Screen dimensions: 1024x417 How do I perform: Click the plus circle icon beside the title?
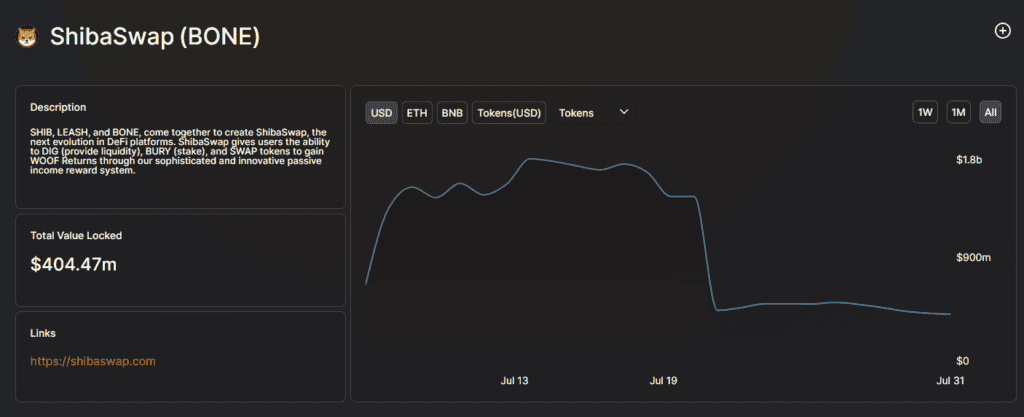[x=1002, y=31]
